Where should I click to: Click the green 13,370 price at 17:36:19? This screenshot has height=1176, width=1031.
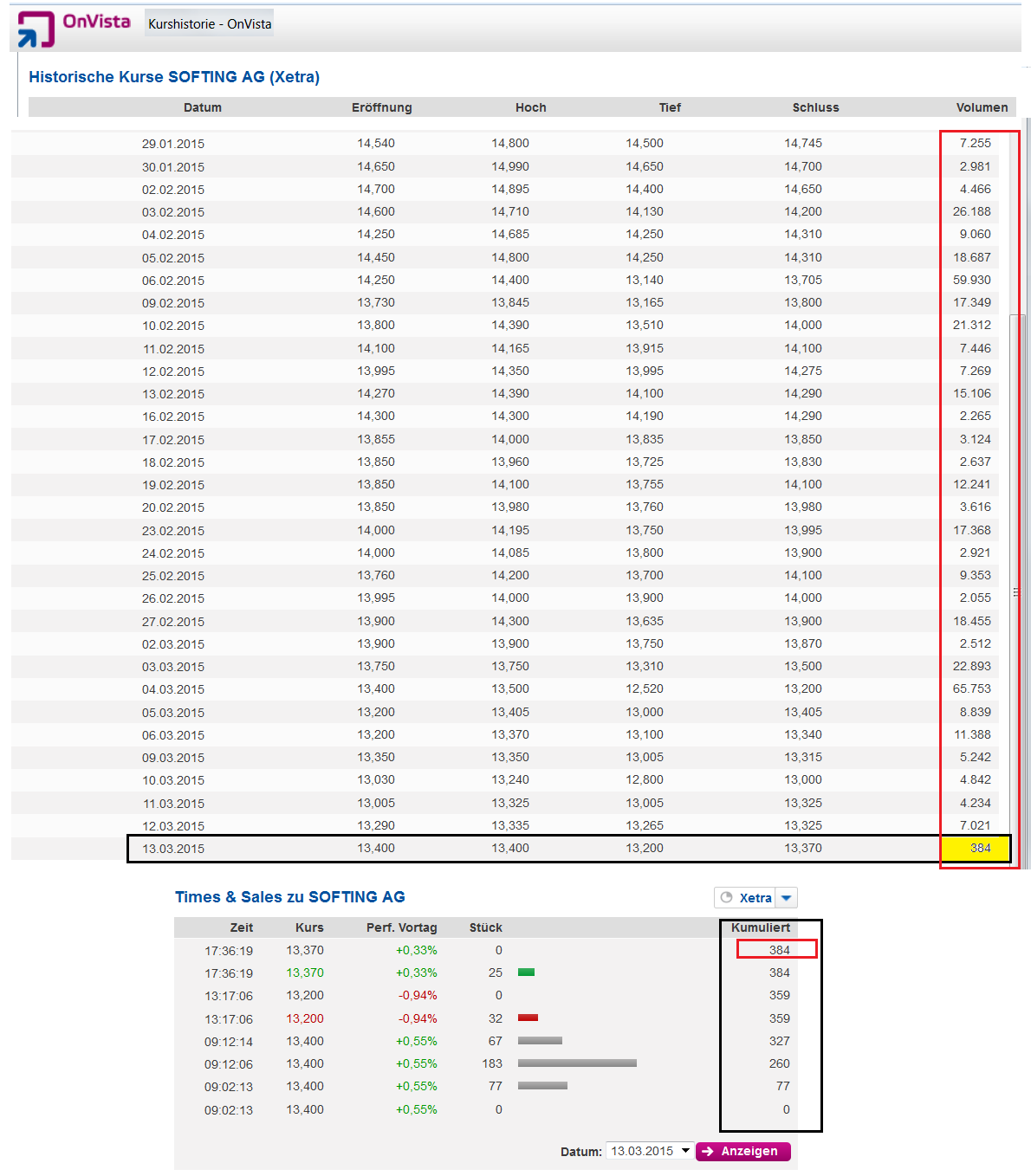305,972
